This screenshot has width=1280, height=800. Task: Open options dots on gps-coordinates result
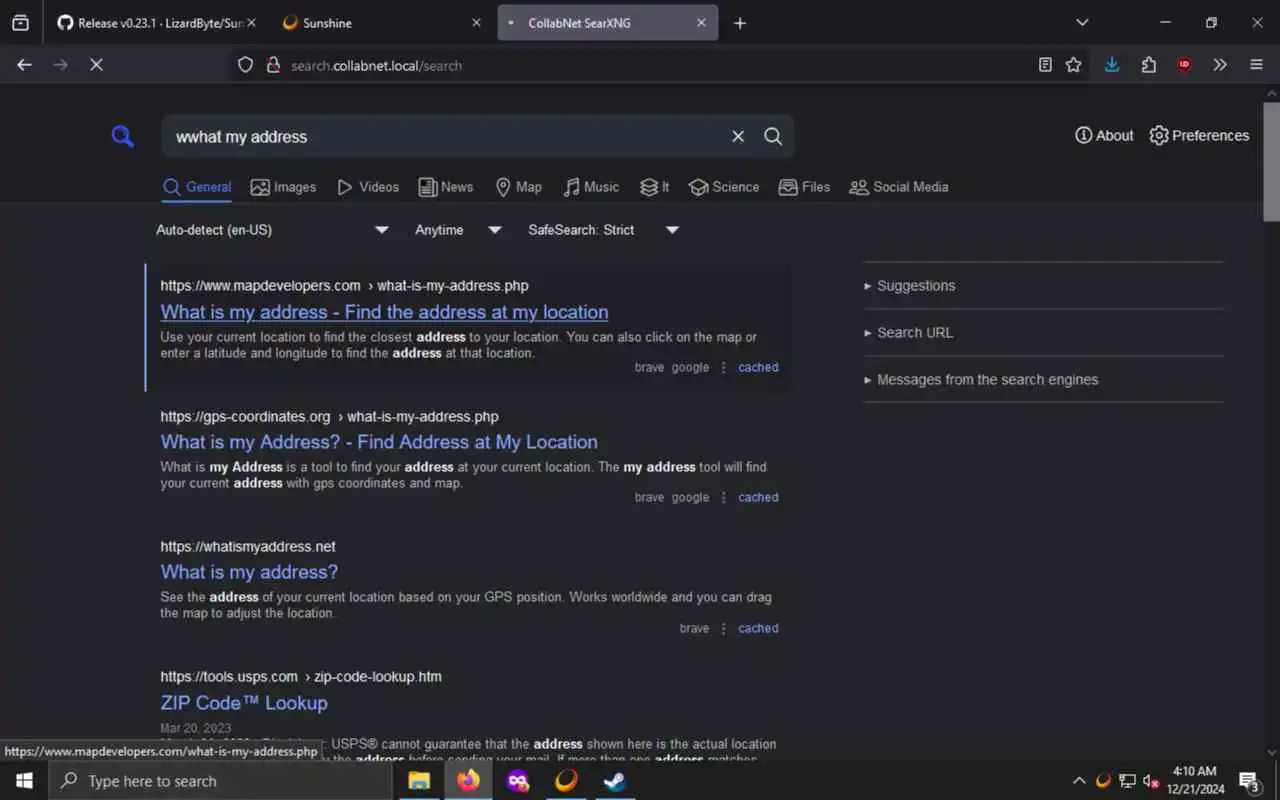click(x=724, y=497)
